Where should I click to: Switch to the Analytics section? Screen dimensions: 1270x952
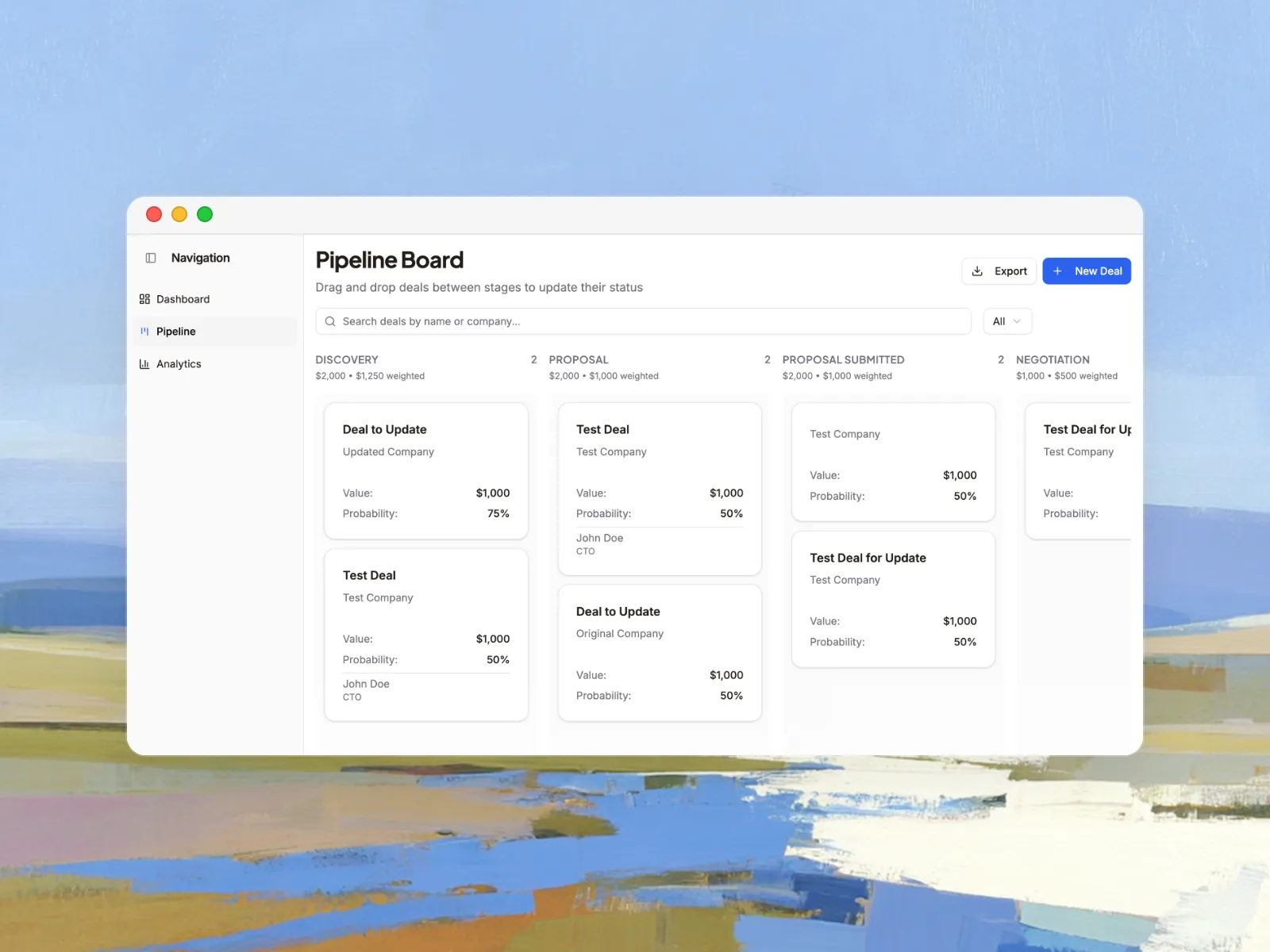coord(179,363)
